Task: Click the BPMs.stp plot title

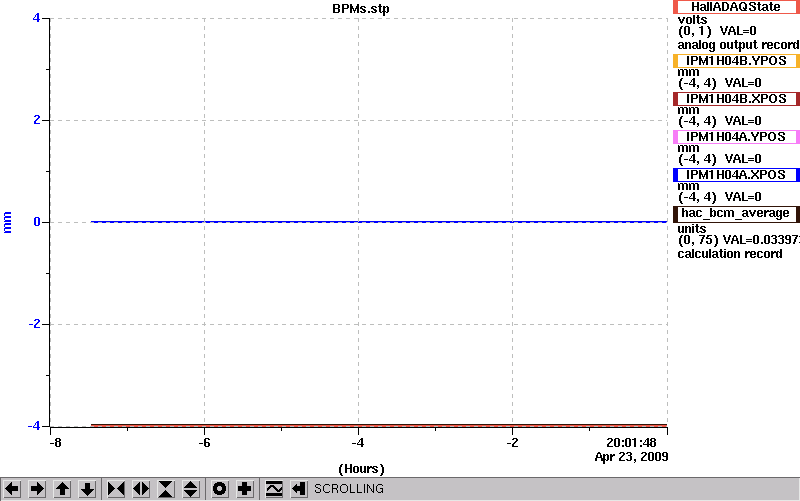Action: pyautogui.click(x=361, y=9)
